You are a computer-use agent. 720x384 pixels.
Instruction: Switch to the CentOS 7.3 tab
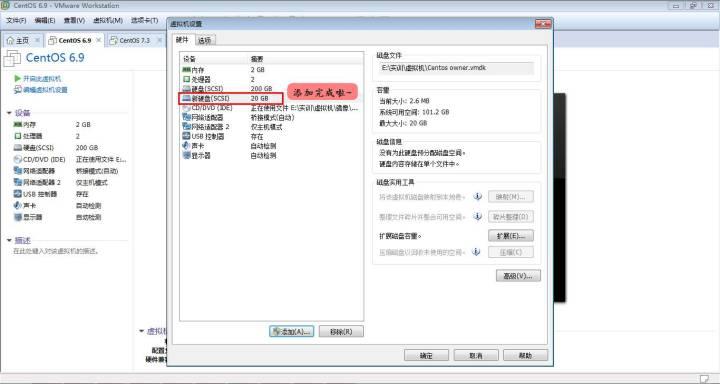pyautogui.click(x=134, y=40)
